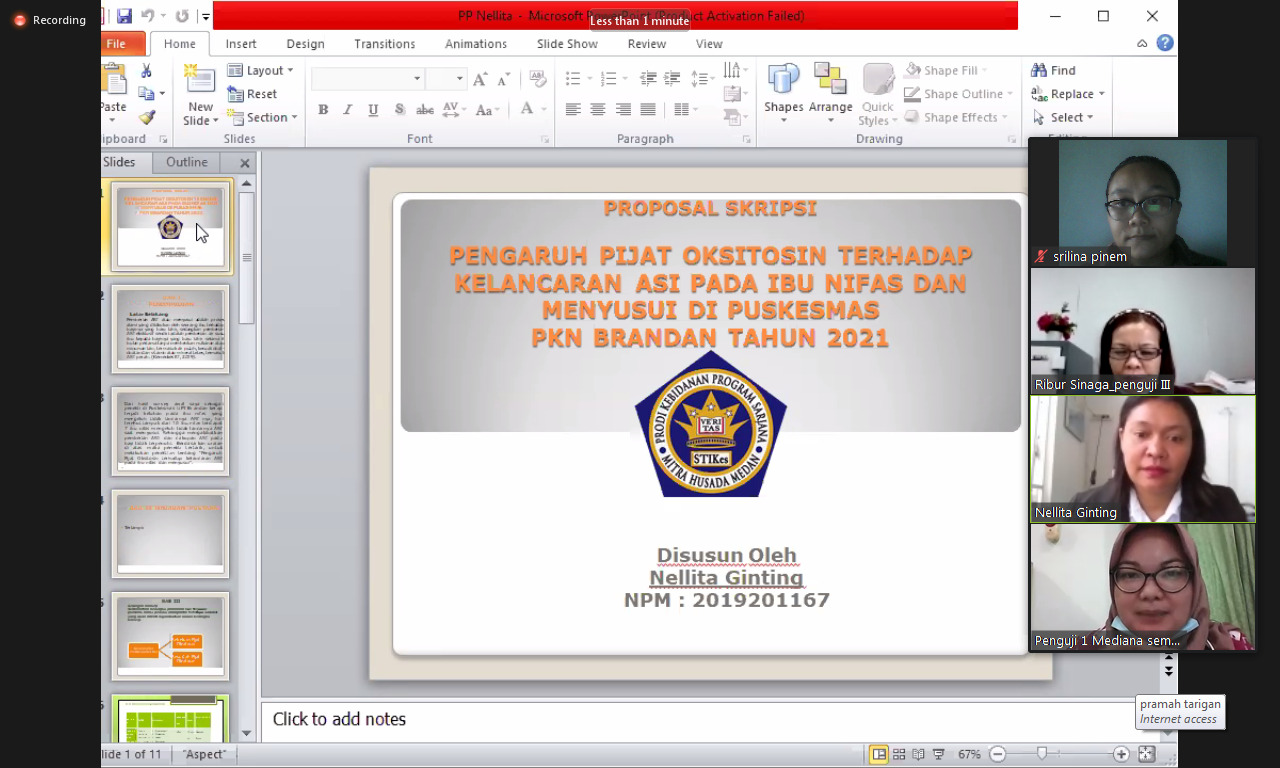Image resolution: width=1280 pixels, height=768 pixels.
Task: Switch to the Outline pane tab
Action: (x=187, y=162)
